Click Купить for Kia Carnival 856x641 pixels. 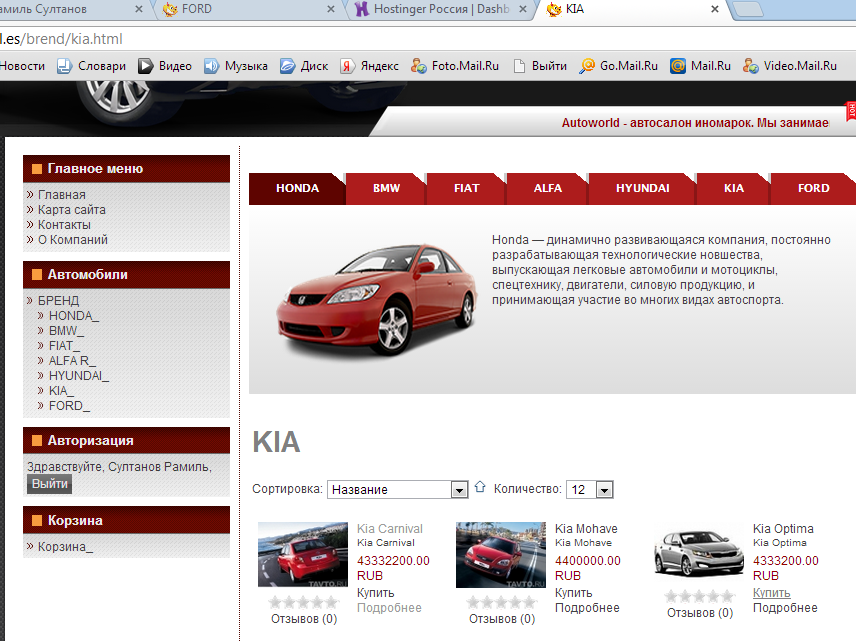(376, 593)
